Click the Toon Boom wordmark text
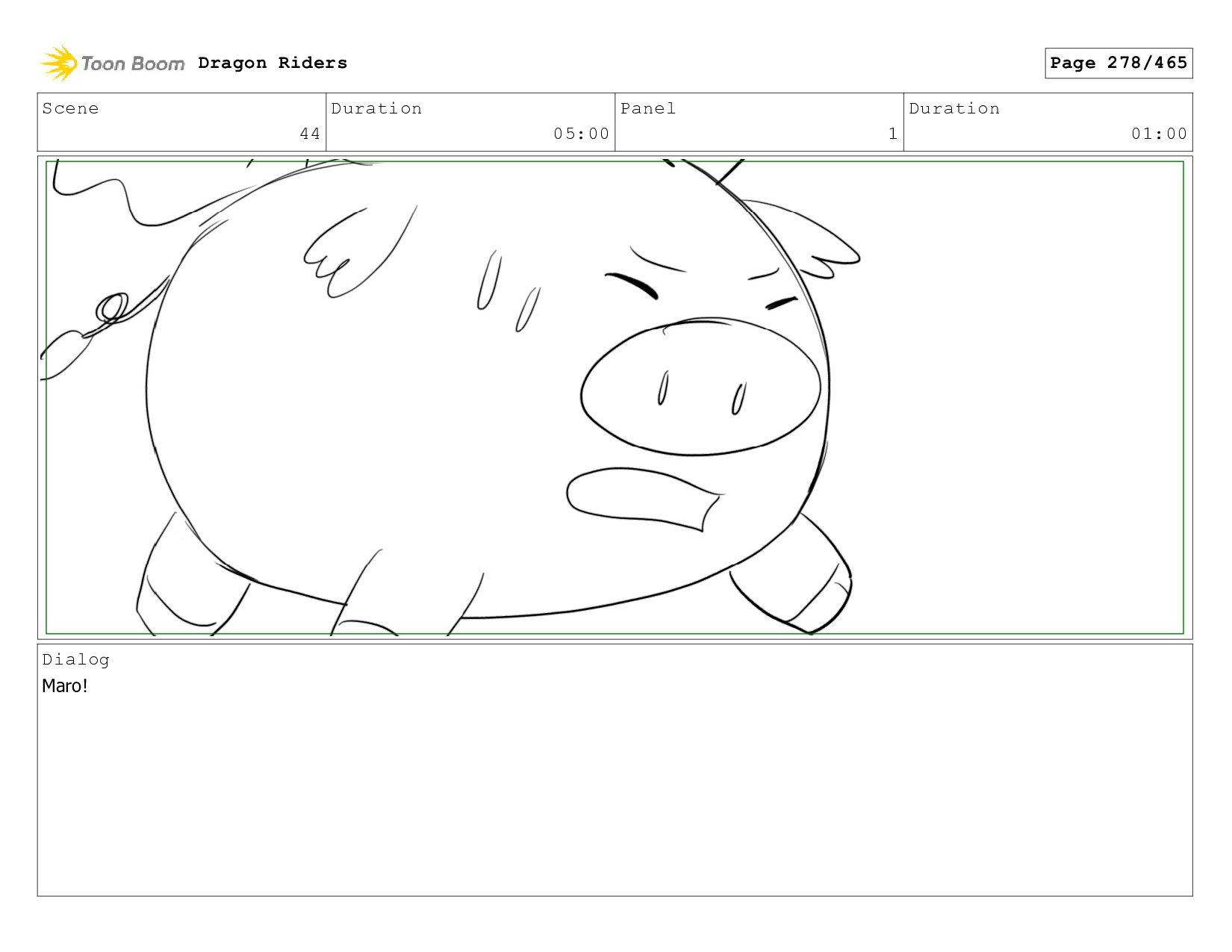The image size is (1232, 952). (x=133, y=63)
